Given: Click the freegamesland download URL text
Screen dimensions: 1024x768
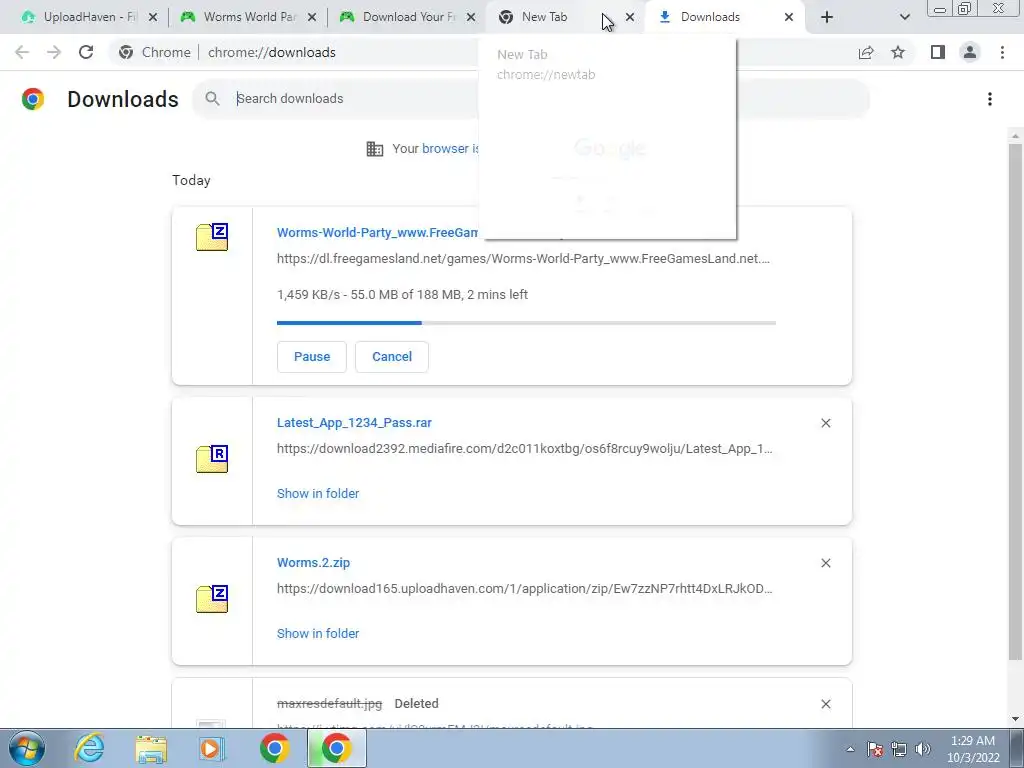Looking at the screenshot, I should pyautogui.click(x=523, y=259).
